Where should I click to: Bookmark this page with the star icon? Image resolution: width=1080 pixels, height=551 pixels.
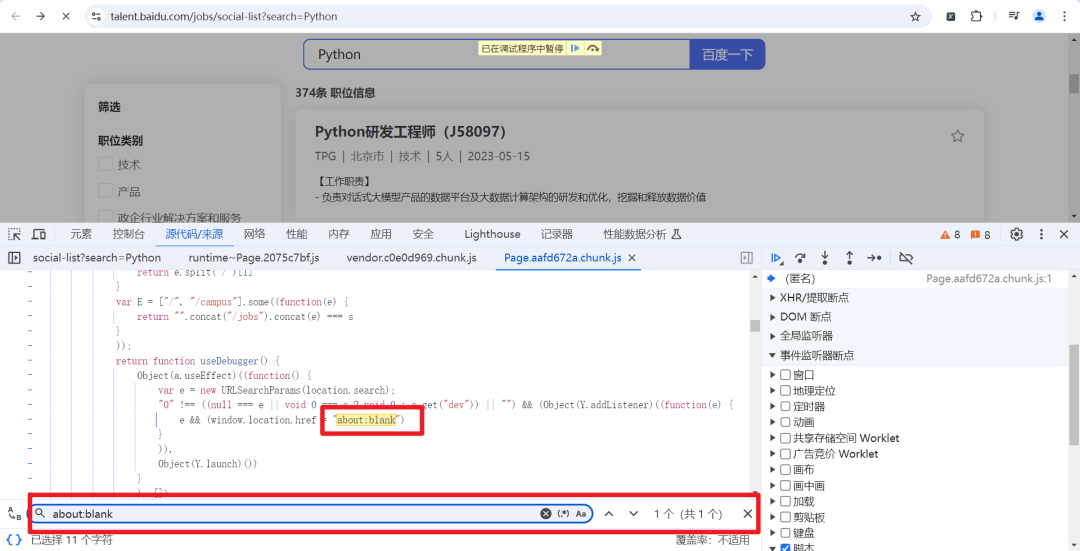(915, 17)
